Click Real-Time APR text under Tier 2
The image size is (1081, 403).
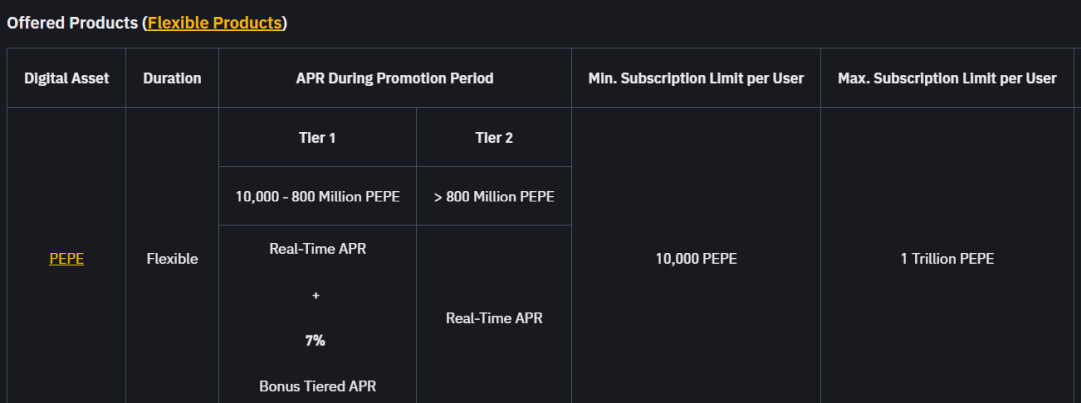(494, 318)
